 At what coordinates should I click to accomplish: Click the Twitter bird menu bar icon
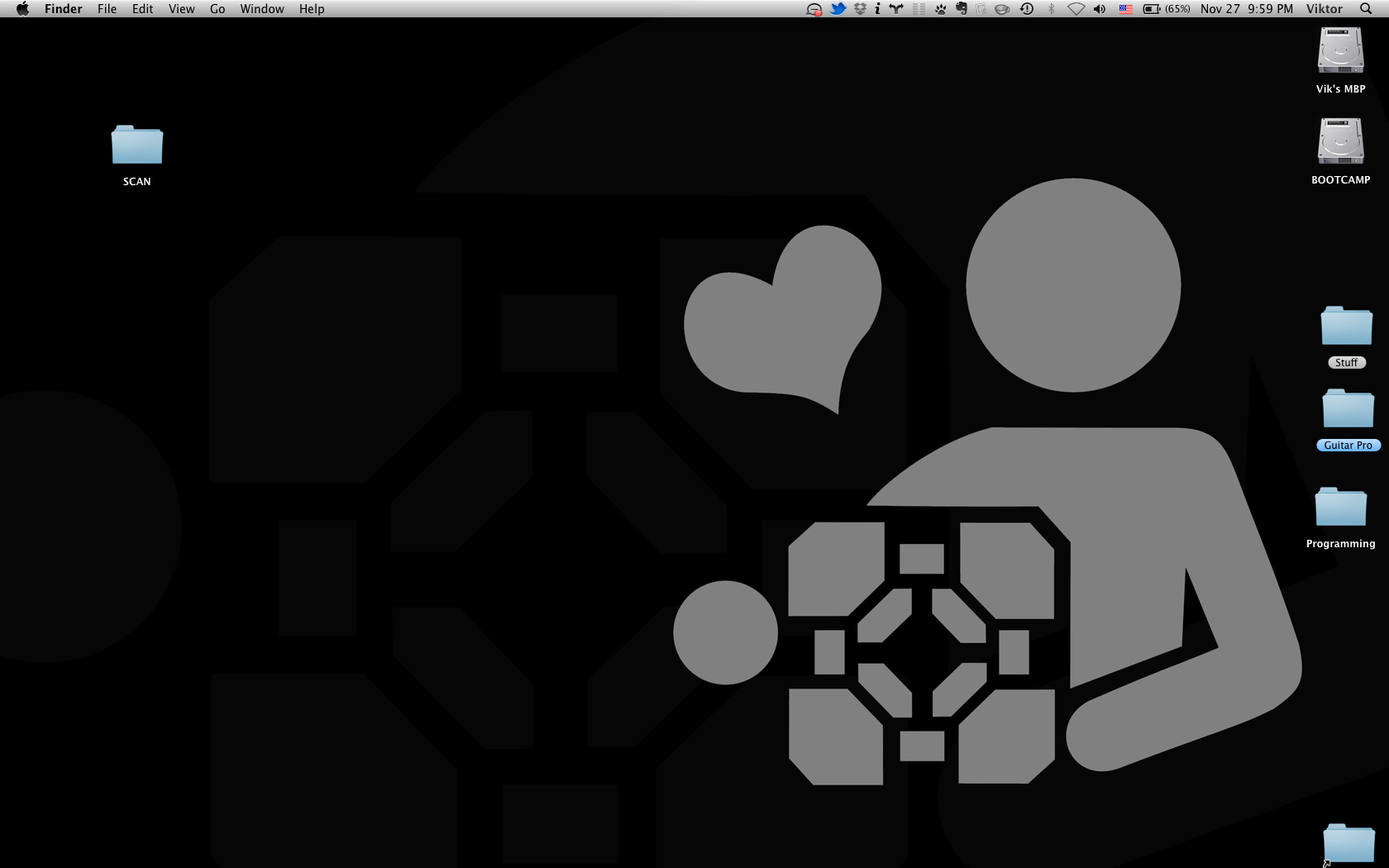pos(838,9)
